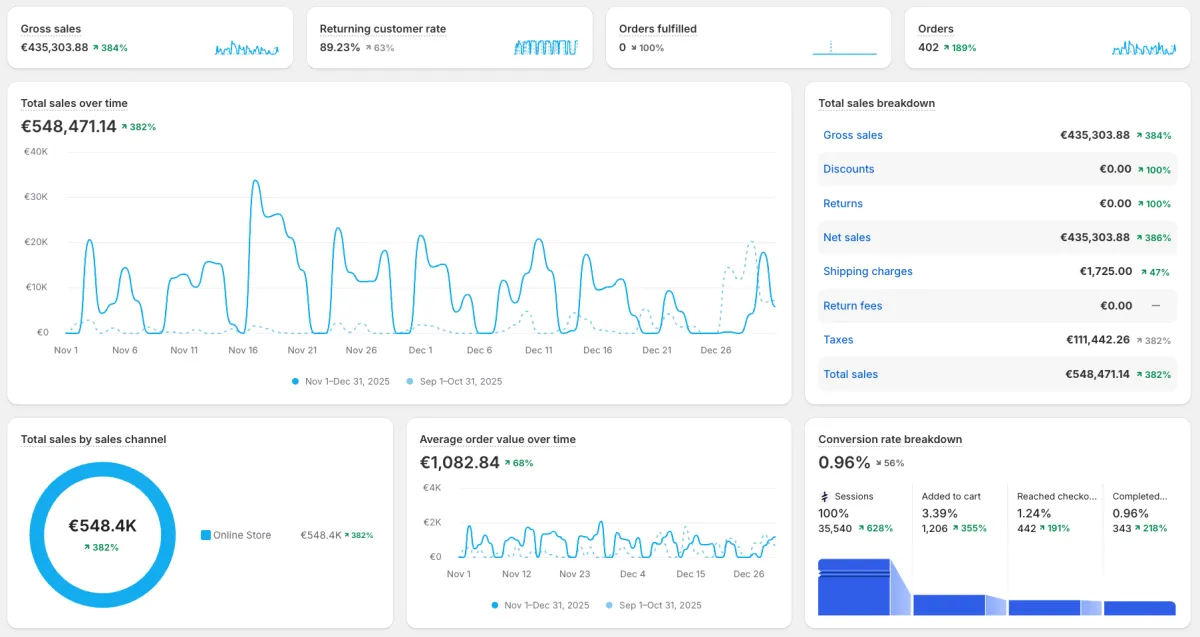Screen dimensions: 1200x637
Task: Click Total sales link in breakdown list
Action: click(x=851, y=374)
